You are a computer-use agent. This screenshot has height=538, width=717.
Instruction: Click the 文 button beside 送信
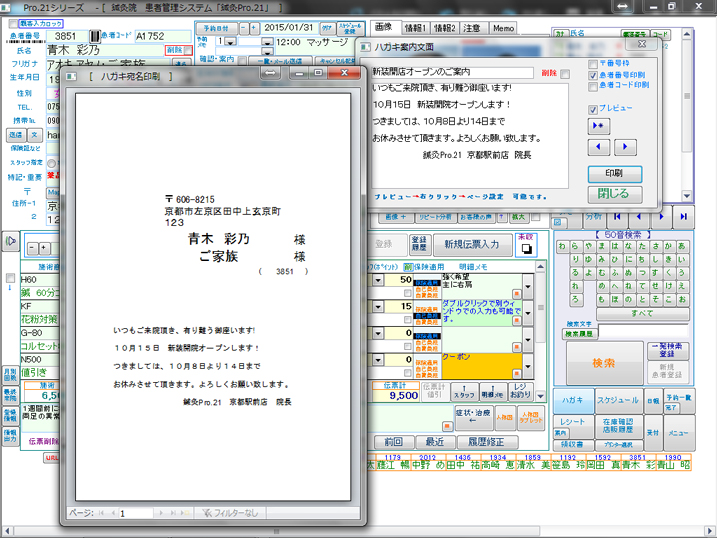pos(35,135)
